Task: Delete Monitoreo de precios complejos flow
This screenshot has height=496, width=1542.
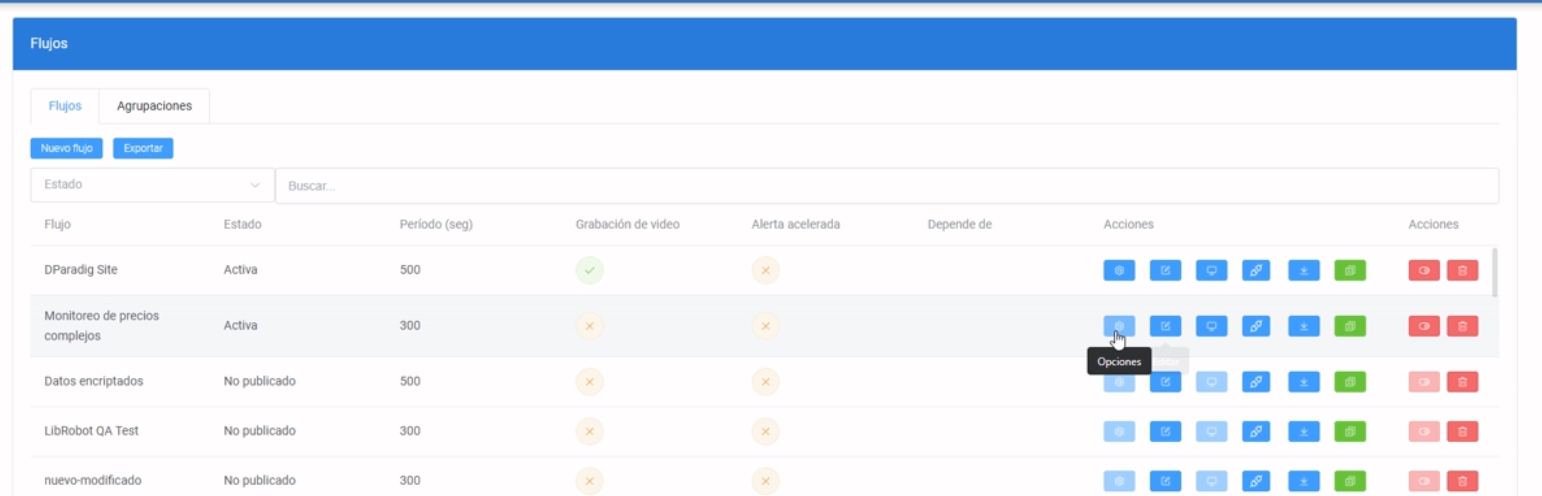Action: [x=1462, y=326]
